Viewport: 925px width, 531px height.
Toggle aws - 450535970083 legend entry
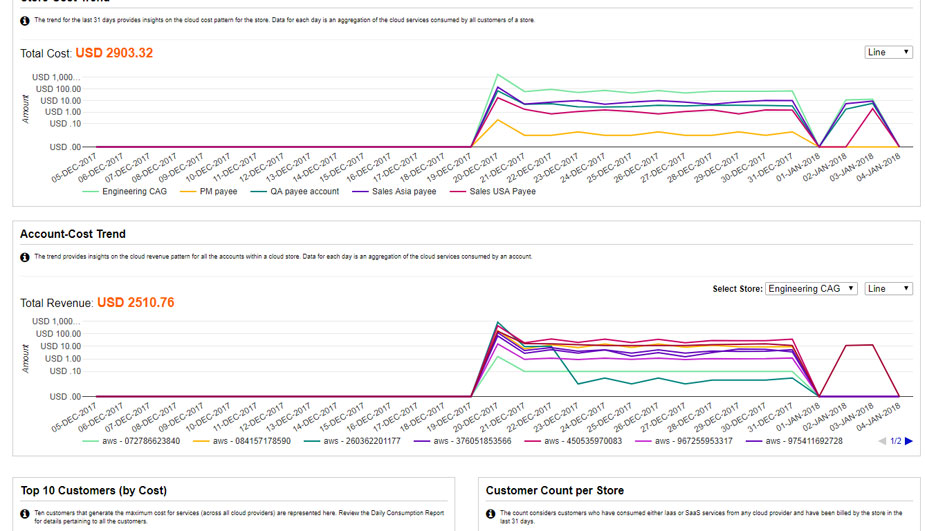(x=573, y=441)
